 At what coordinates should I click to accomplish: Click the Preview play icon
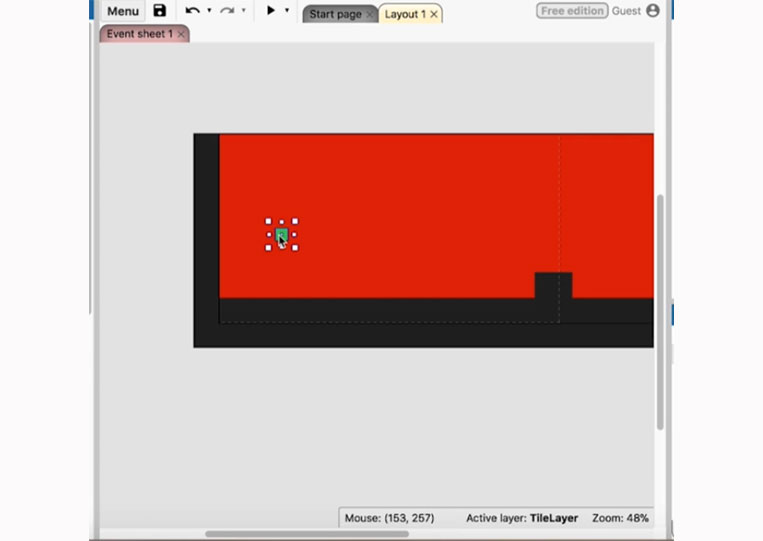271,10
